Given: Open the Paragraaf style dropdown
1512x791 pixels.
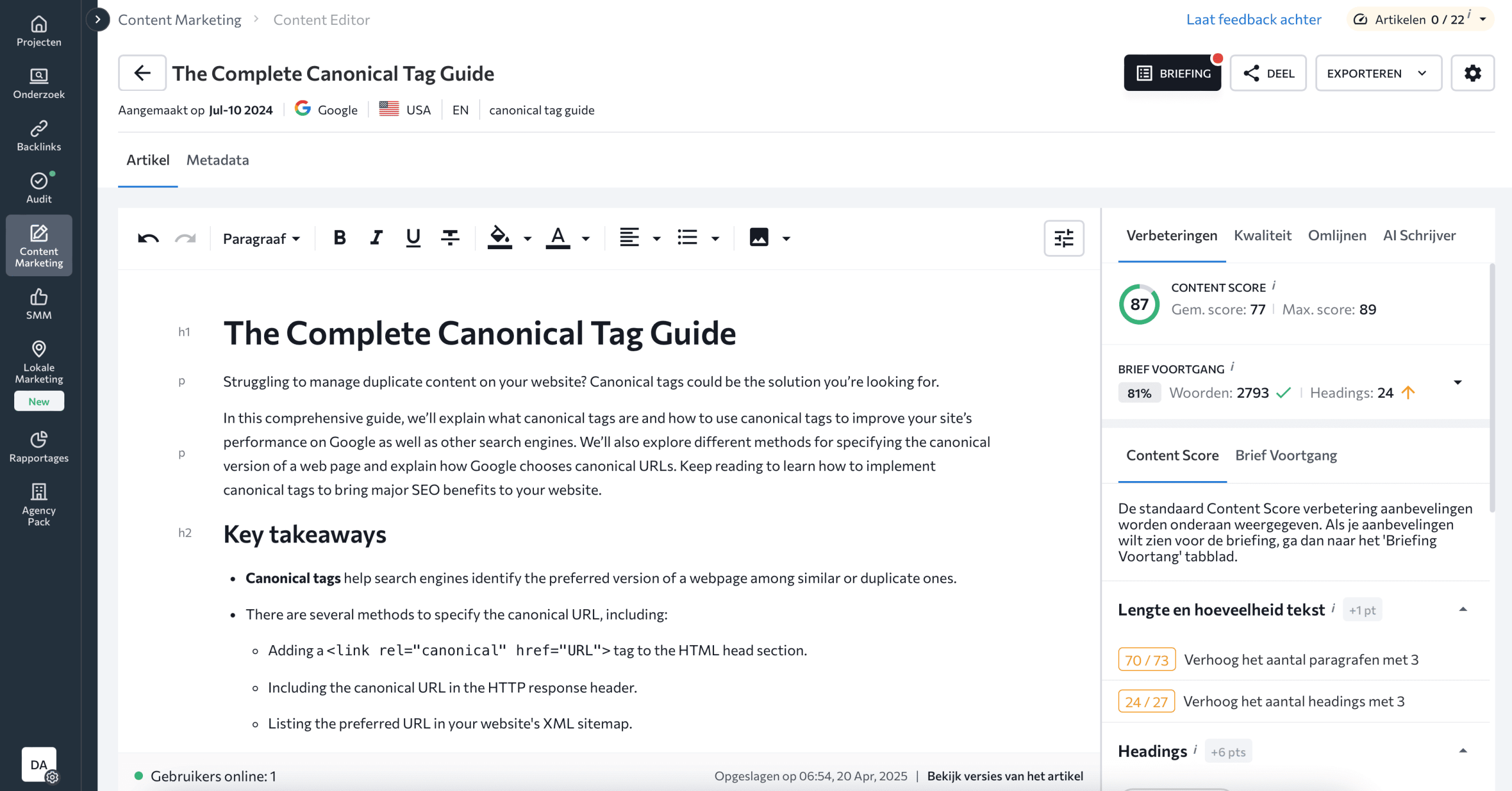Looking at the screenshot, I should pyautogui.click(x=262, y=238).
